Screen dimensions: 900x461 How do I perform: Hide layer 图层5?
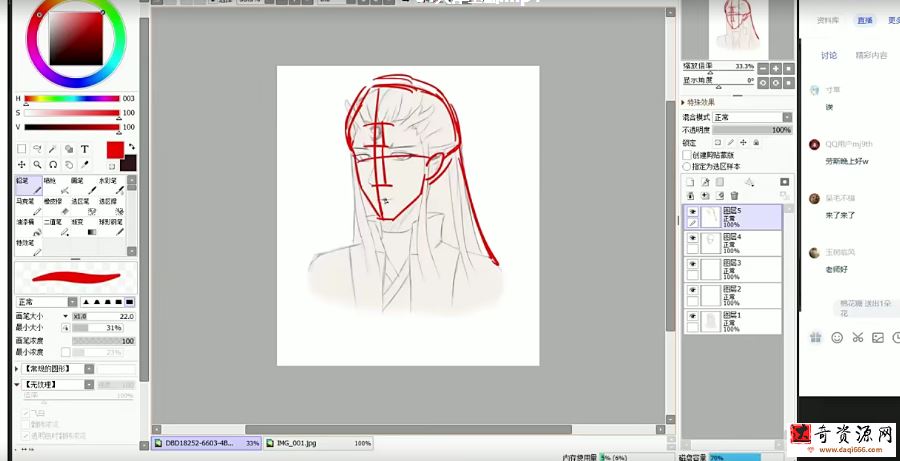coord(693,211)
